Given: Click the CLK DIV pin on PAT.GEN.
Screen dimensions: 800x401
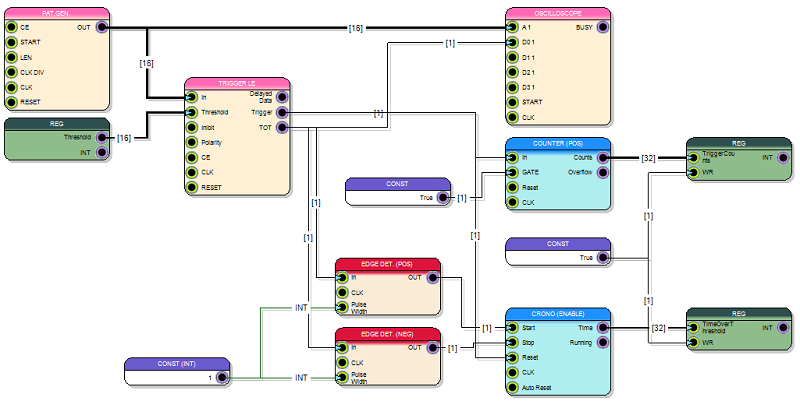Looking at the screenshot, I should (x=11, y=72).
